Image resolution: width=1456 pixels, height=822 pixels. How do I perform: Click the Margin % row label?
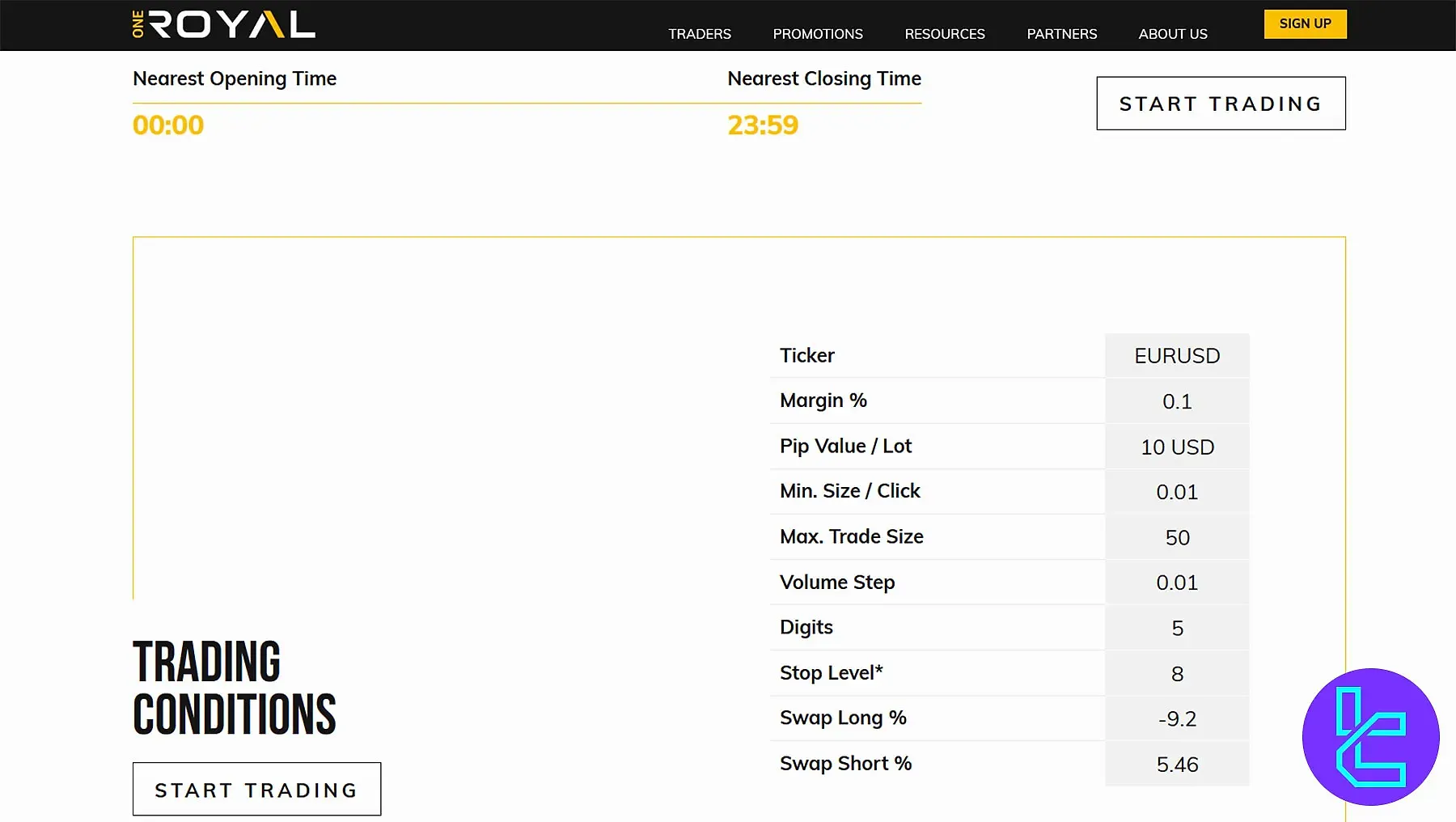click(x=823, y=400)
